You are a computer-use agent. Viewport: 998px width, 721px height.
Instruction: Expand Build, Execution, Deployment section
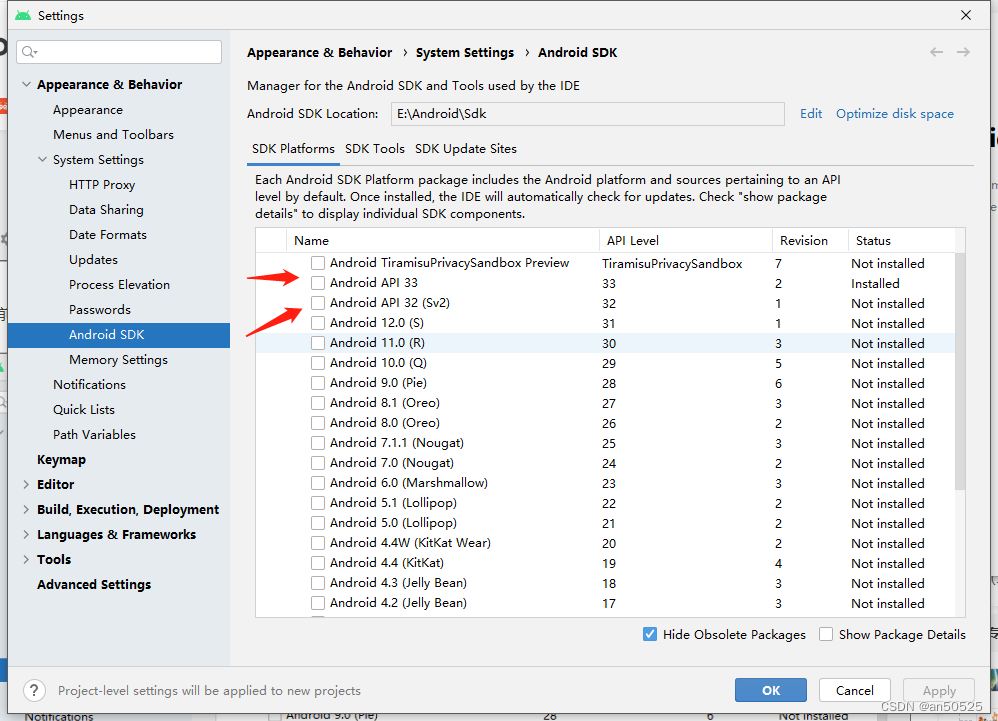[x=26, y=509]
